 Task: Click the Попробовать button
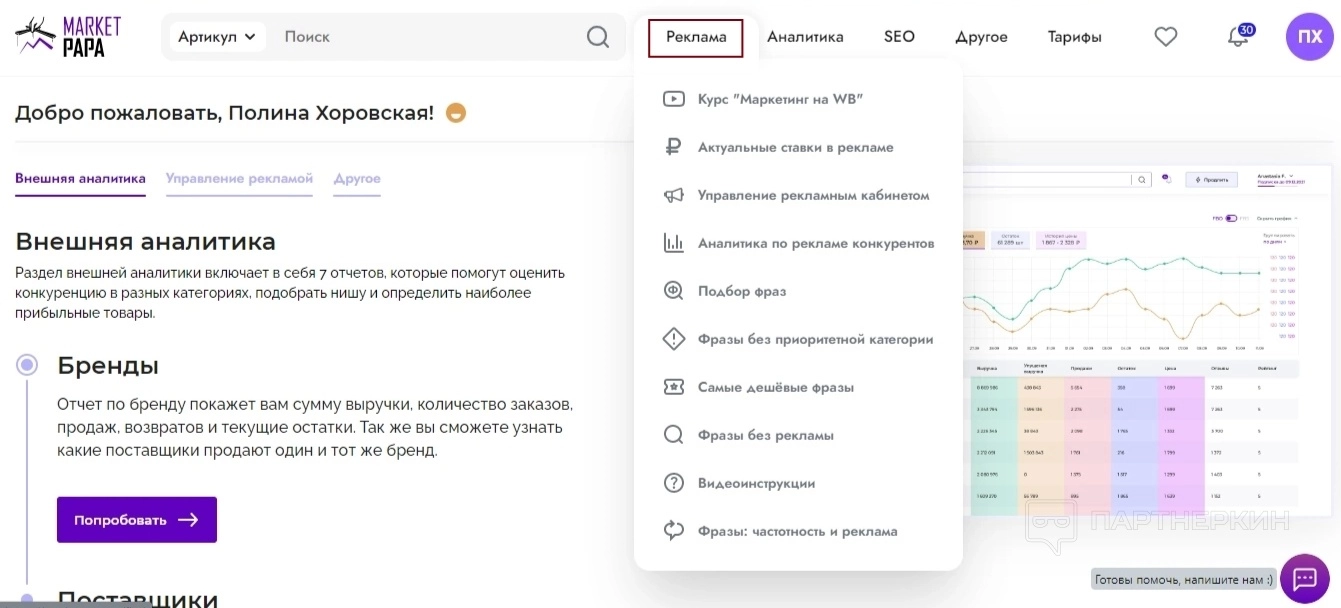(137, 520)
